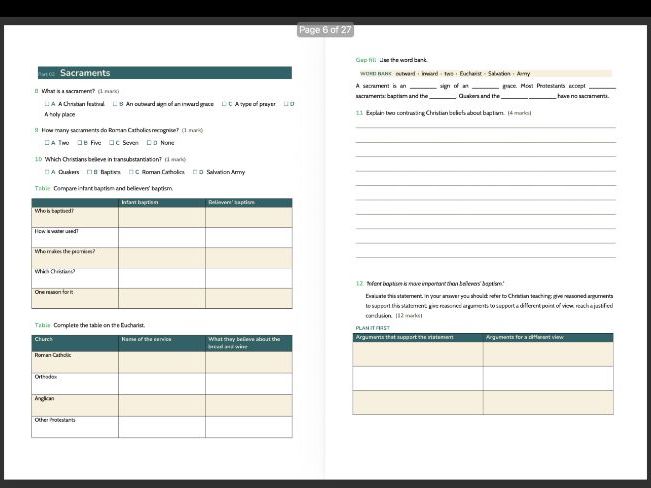The image size is (651, 488).
Task: Click 'Infant baptism is more important than believers' baptism' statement
Action: (436, 284)
